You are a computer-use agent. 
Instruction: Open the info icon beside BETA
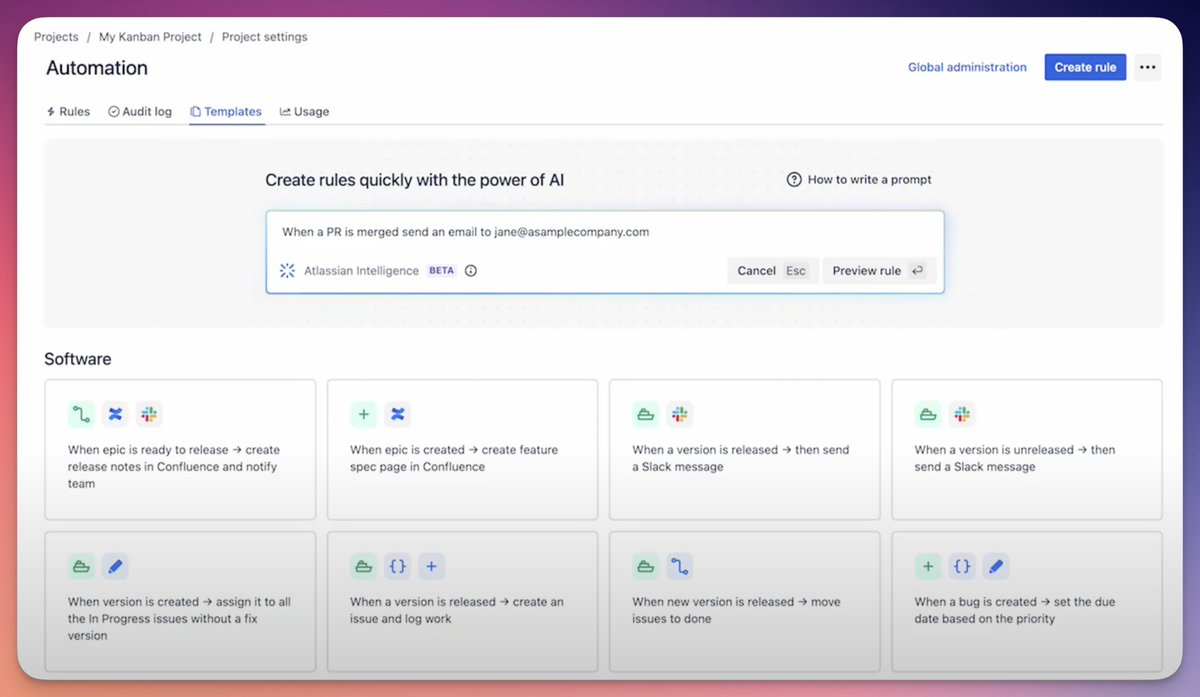(x=471, y=271)
